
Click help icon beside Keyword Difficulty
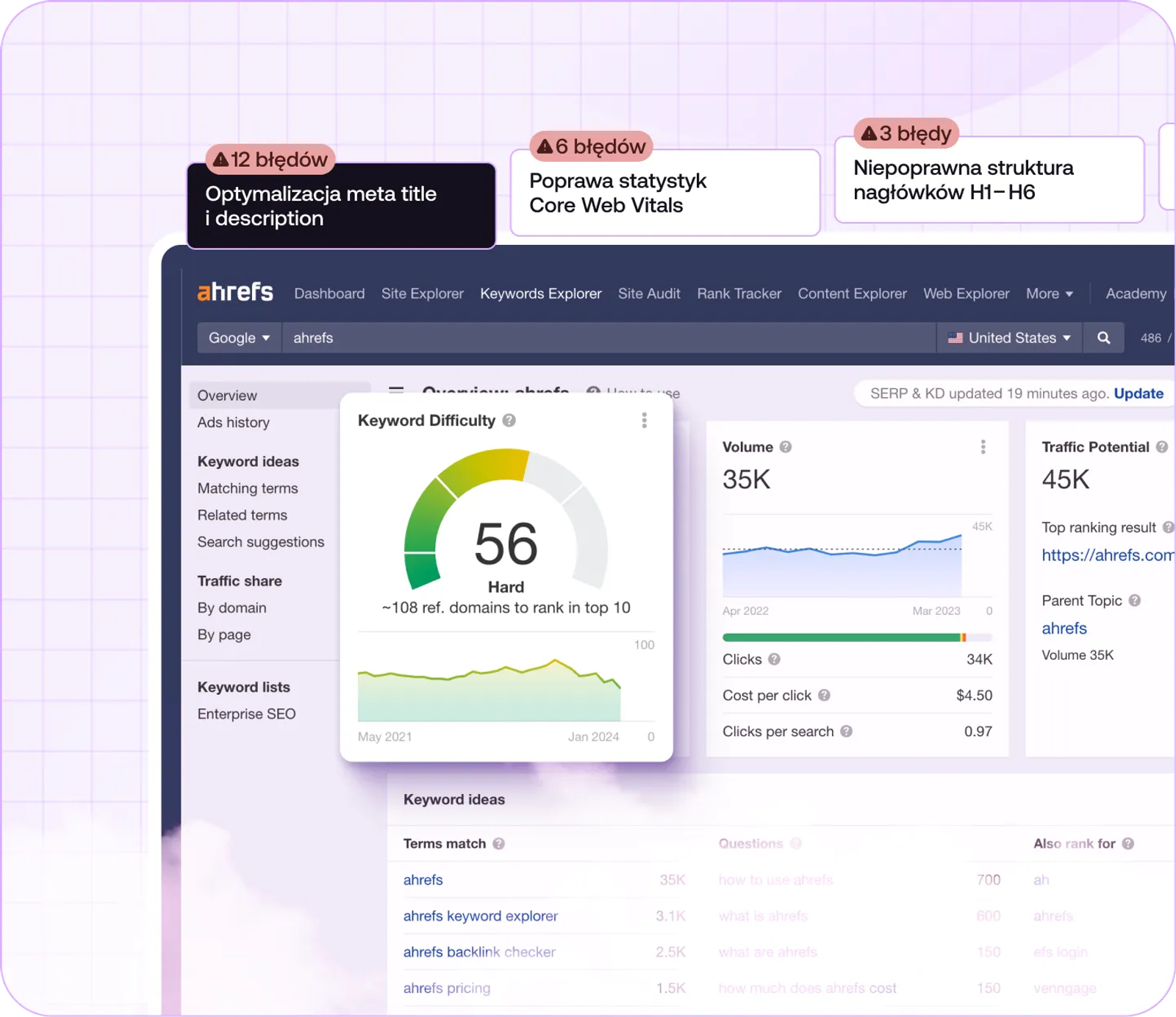coord(509,421)
